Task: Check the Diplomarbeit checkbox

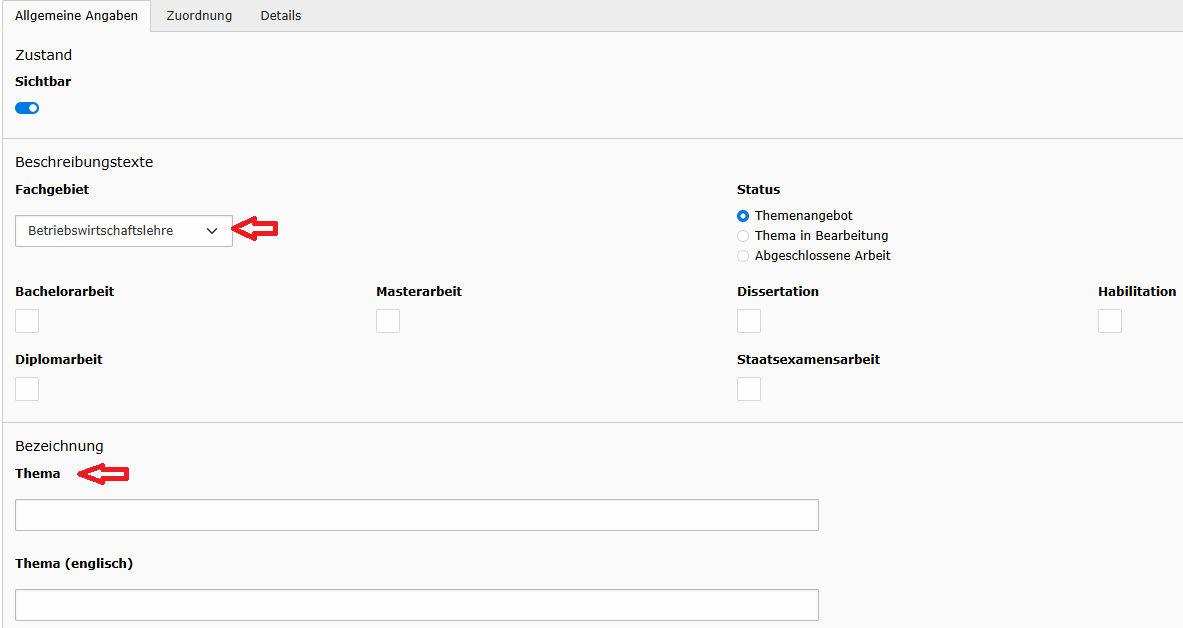Action: pos(27,389)
